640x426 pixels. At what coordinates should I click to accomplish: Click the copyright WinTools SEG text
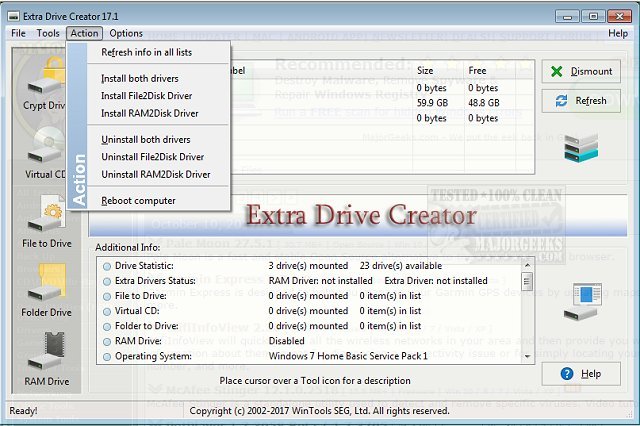point(319,411)
